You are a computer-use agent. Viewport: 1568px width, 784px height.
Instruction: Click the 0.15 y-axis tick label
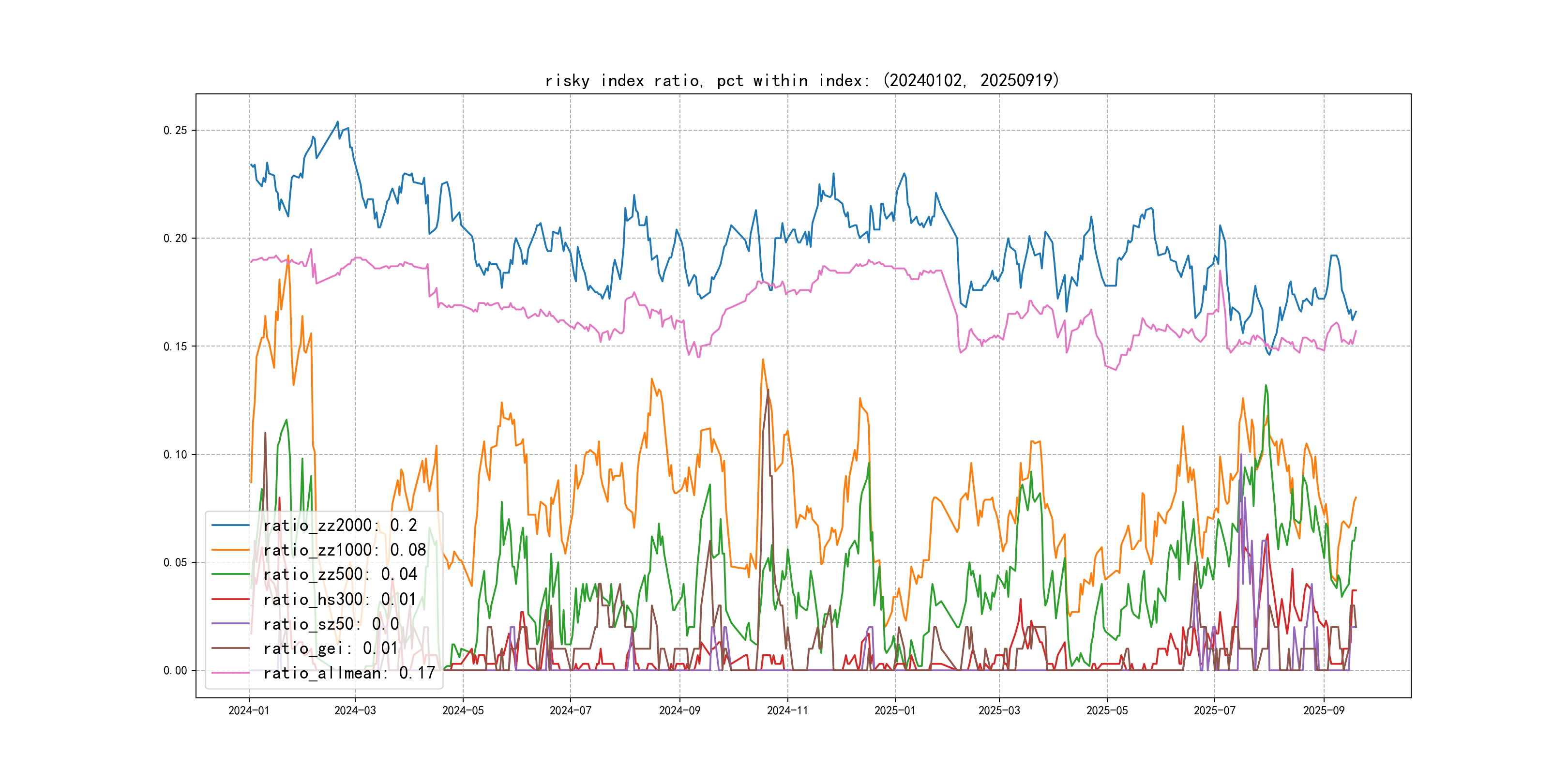175,347
